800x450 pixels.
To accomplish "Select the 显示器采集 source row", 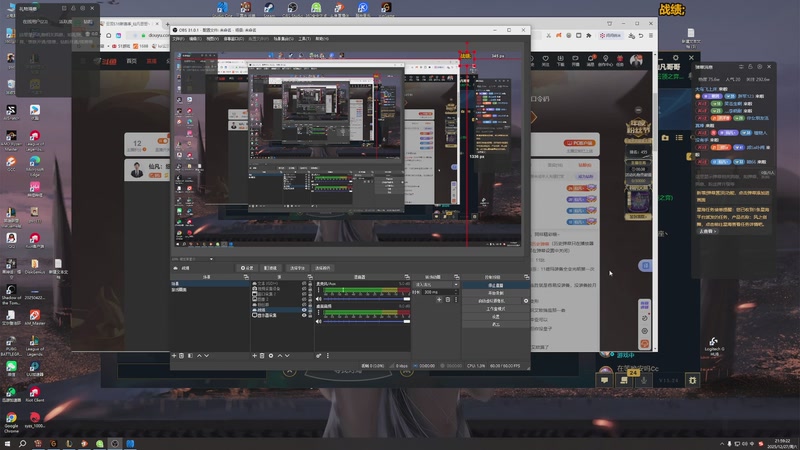I will (x=282, y=315).
